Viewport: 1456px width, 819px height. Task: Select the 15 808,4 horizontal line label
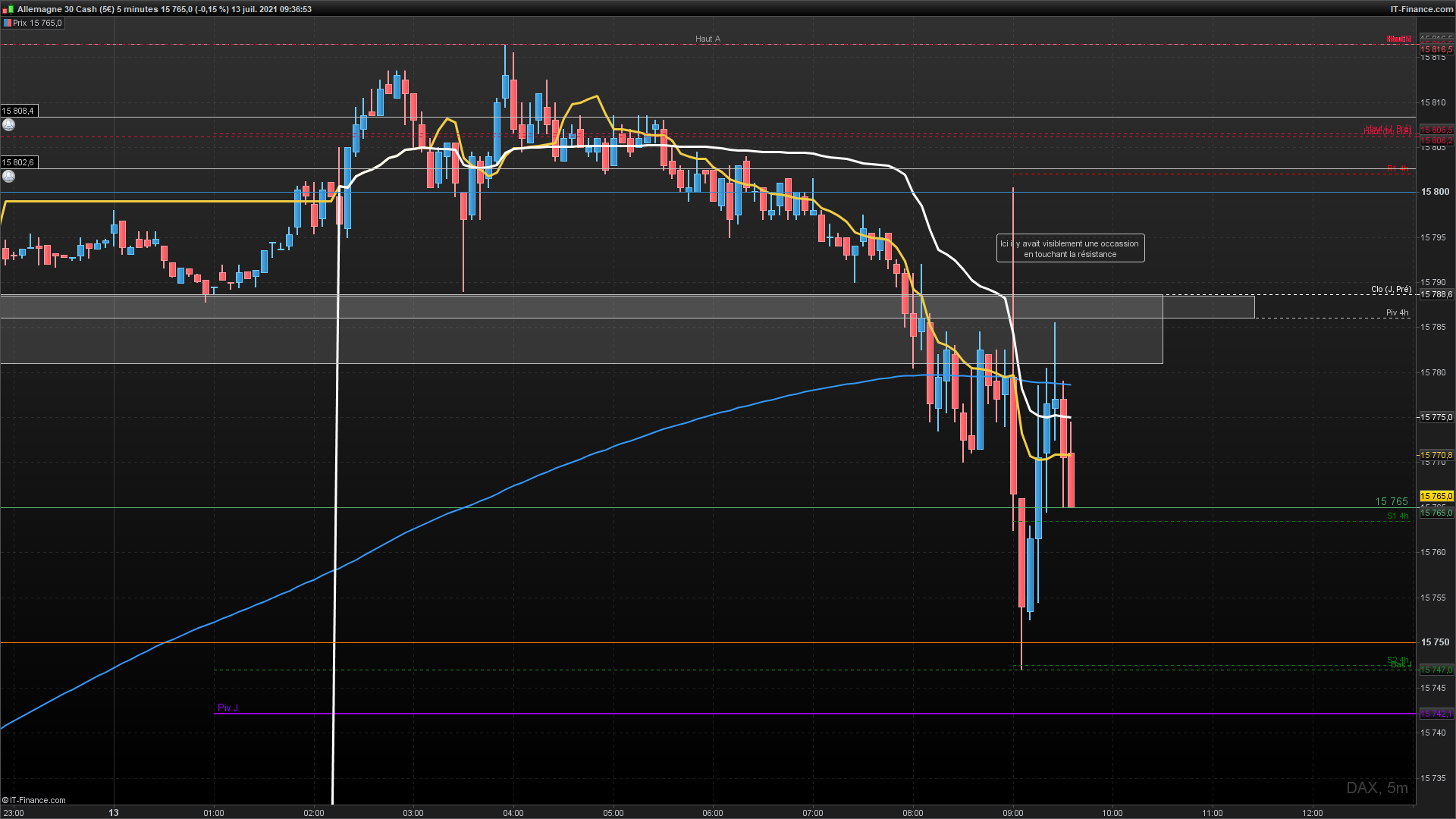pos(18,111)
